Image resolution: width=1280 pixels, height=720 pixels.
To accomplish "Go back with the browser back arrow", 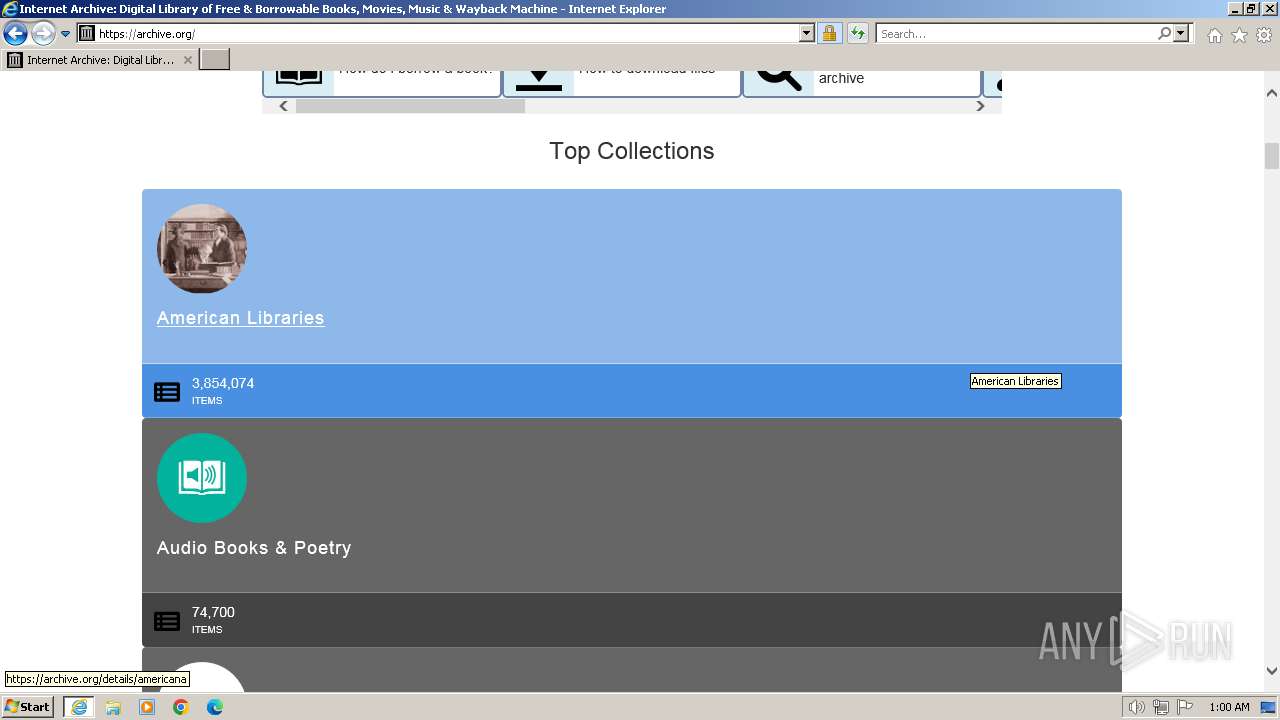I will [15, 33].
